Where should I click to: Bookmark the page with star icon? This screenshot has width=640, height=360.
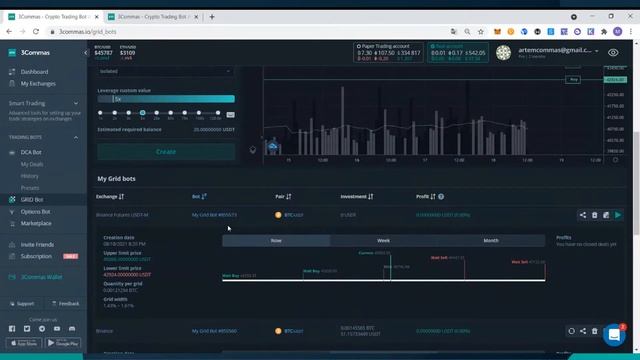[481, 32]
